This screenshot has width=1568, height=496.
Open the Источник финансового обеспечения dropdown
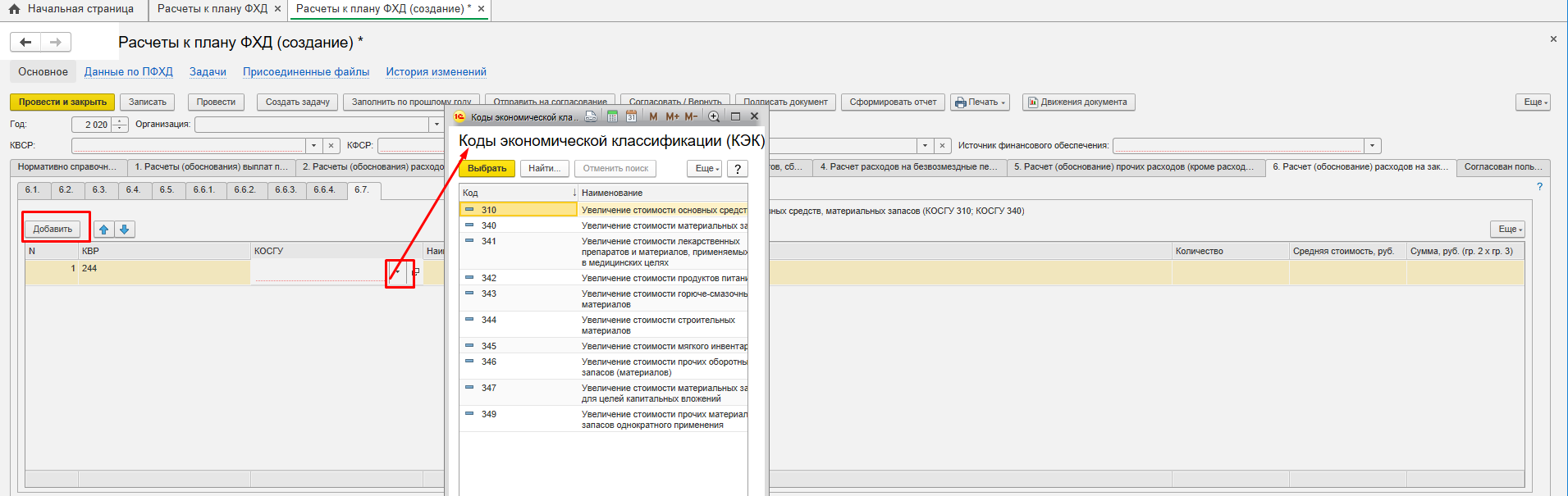point(1373,146)
